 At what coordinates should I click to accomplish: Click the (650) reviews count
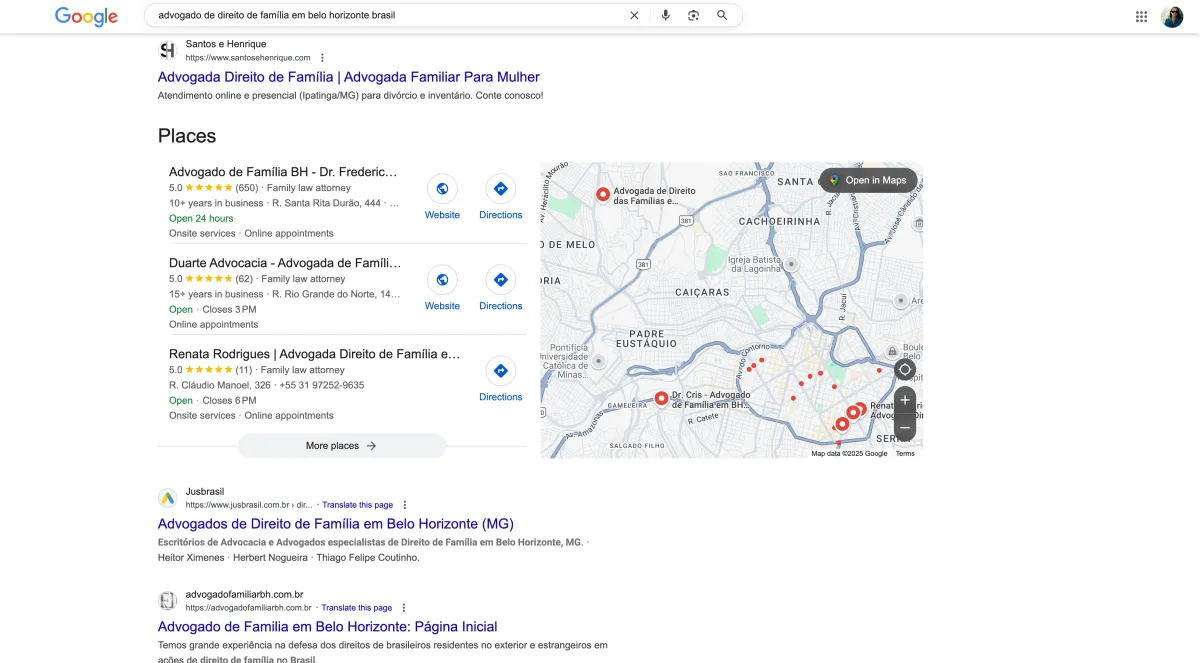(247, 188)
